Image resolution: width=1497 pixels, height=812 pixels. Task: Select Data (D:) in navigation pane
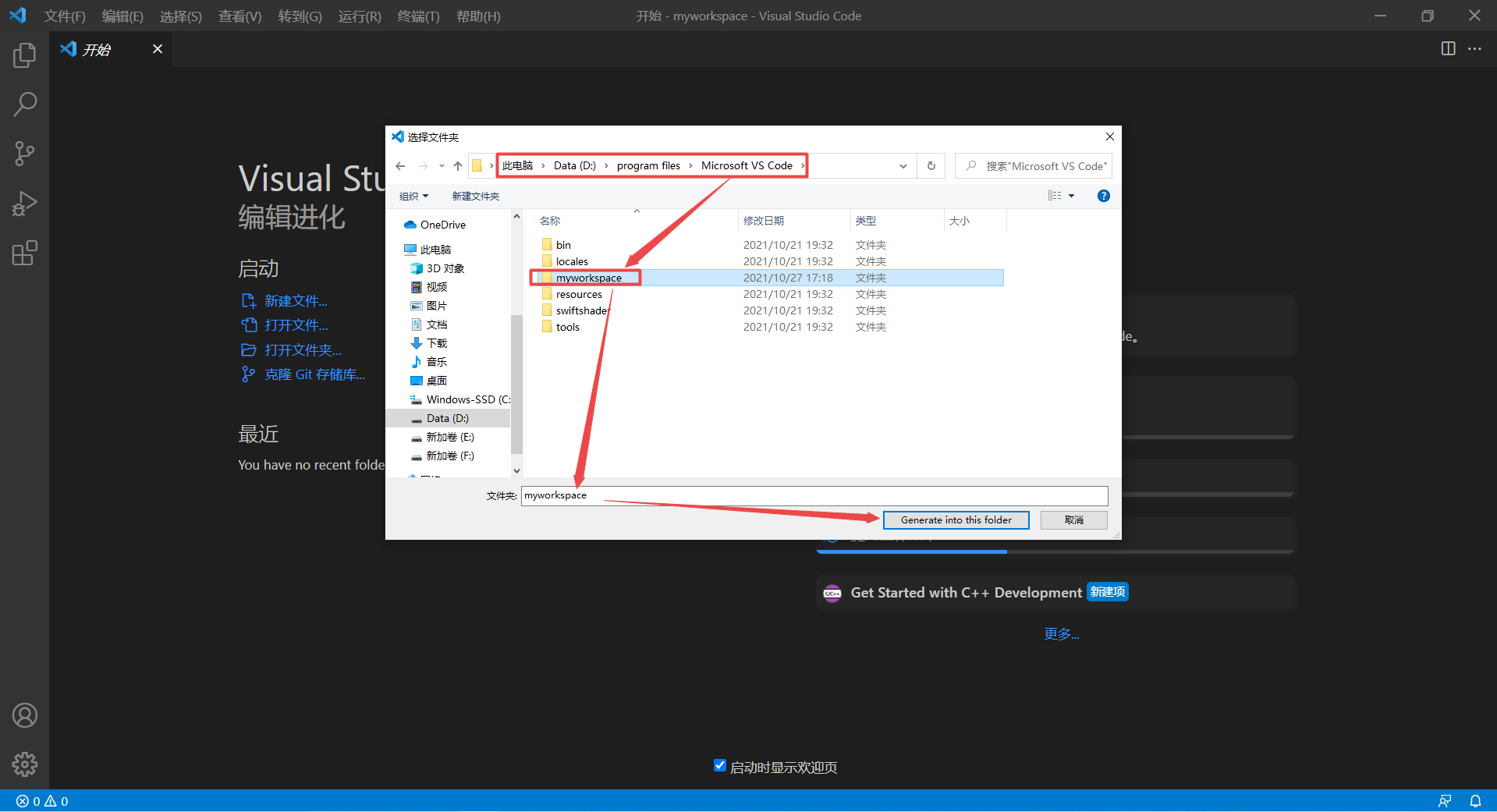click(447, 418)
